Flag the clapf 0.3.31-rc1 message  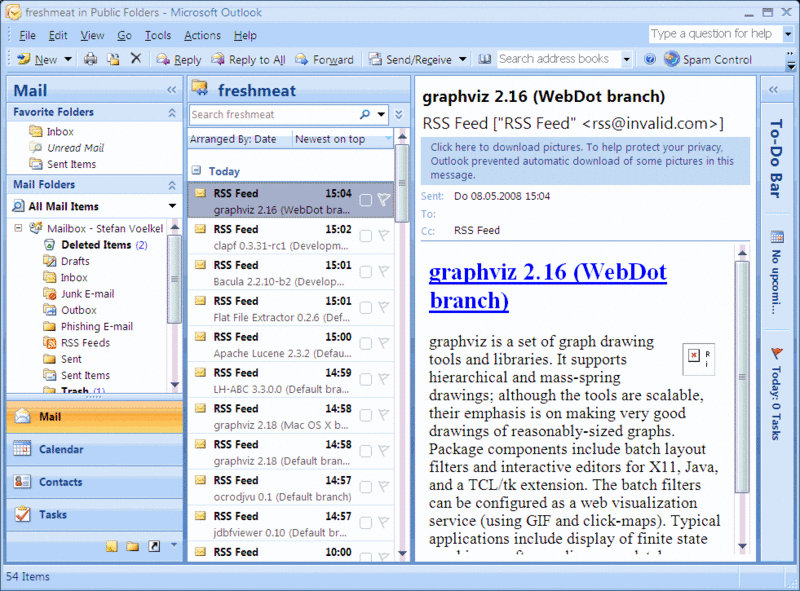pos(382,236)
